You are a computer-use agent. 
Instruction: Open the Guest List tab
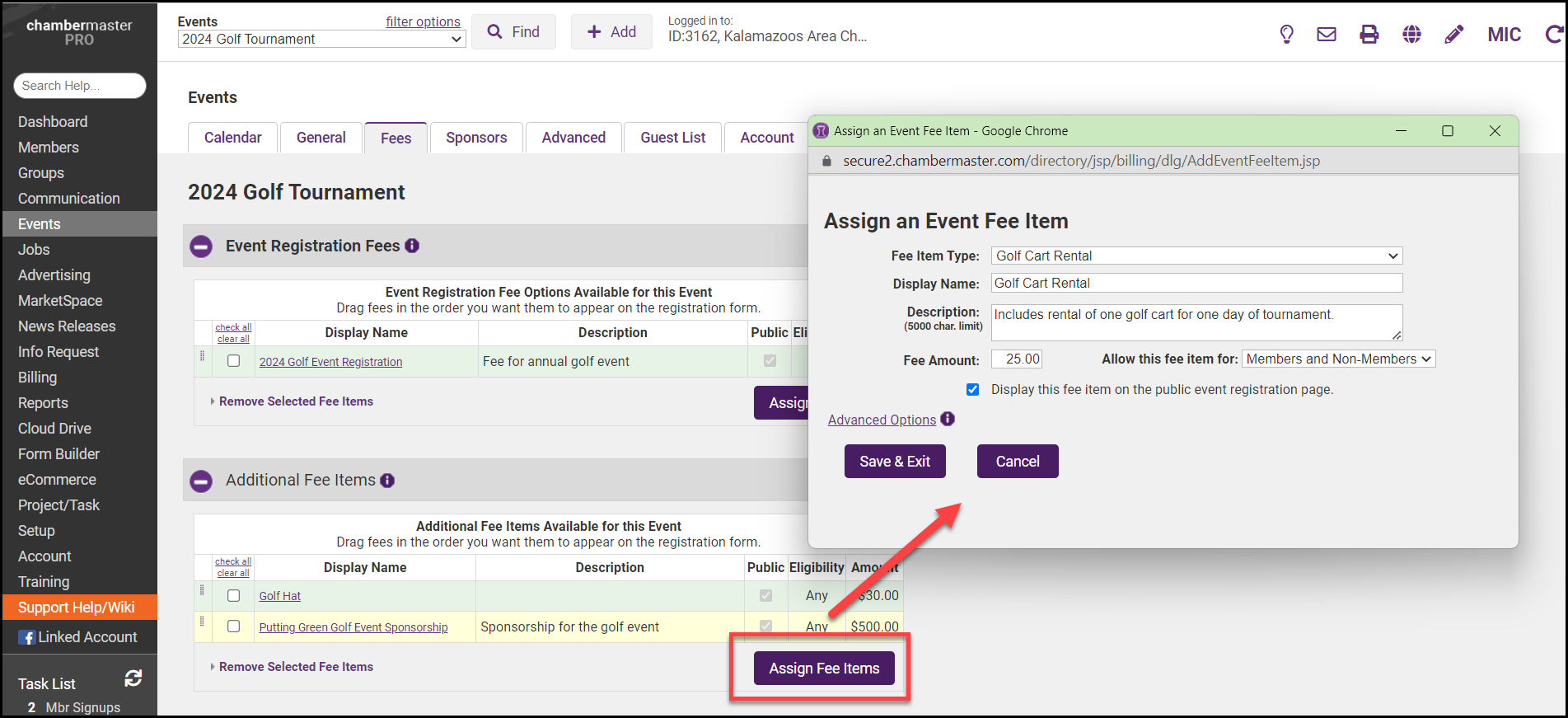(x=672, y=138)
